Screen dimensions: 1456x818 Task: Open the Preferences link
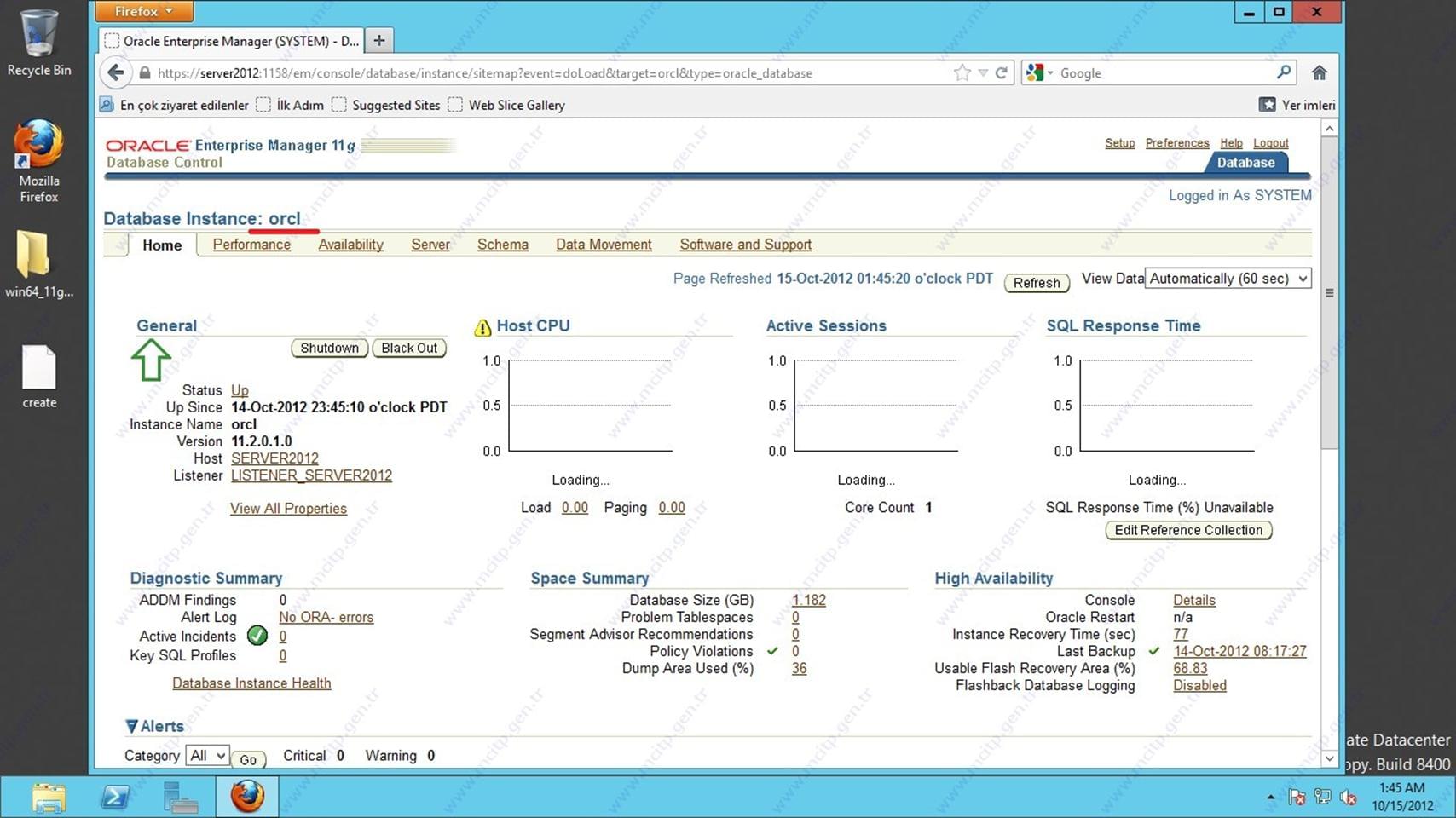coord(1177,143)
